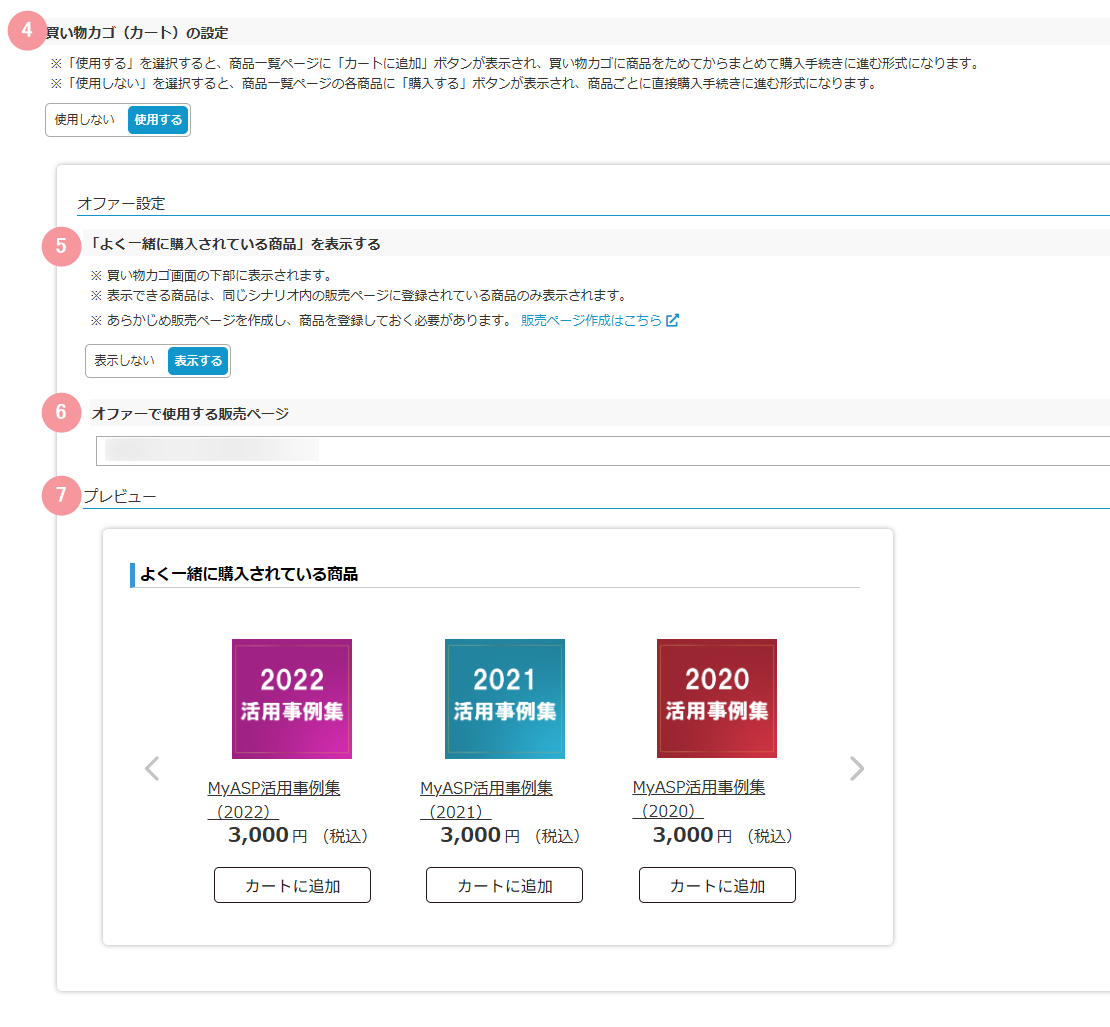Open the オファーで使用する販売ページ select field
Viewport: 1110px width, 1027px height.
[x=602, y=451]
